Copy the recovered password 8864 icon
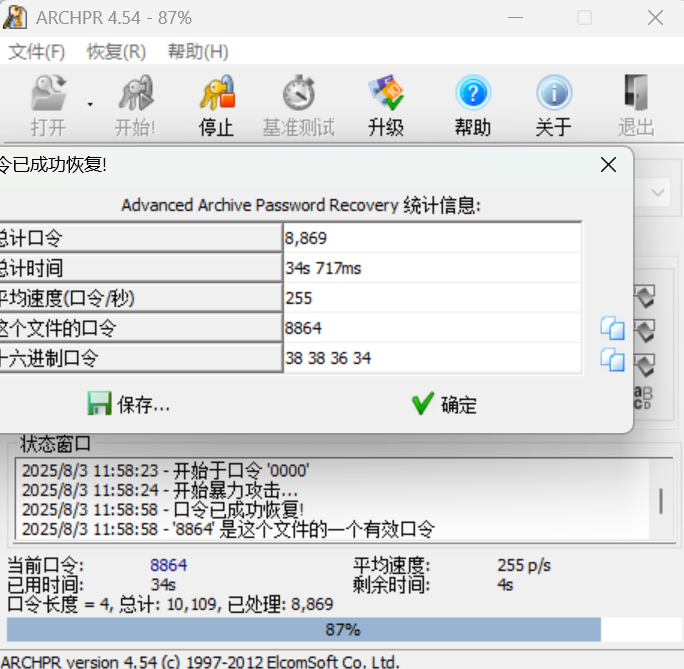Viewport: 684px width, 669px height. 612,328
